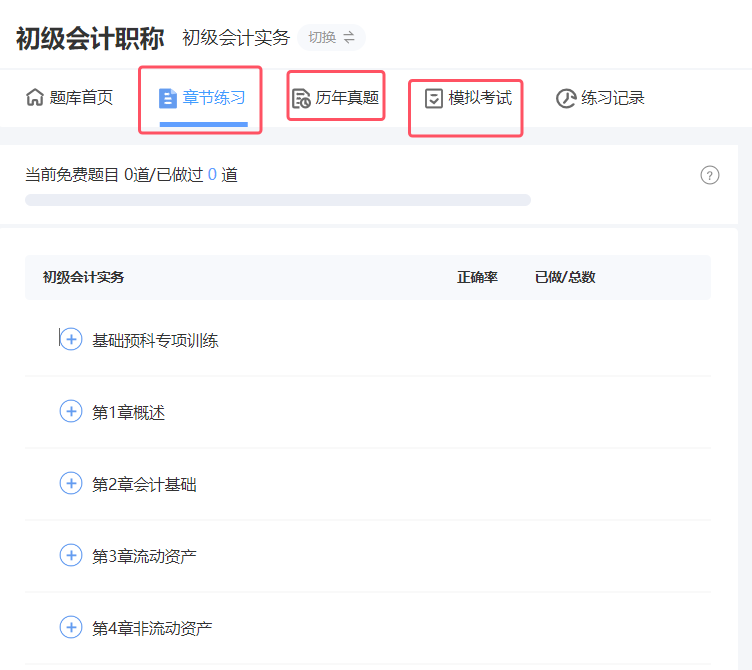Go to the 练习记录 tab

612,98
